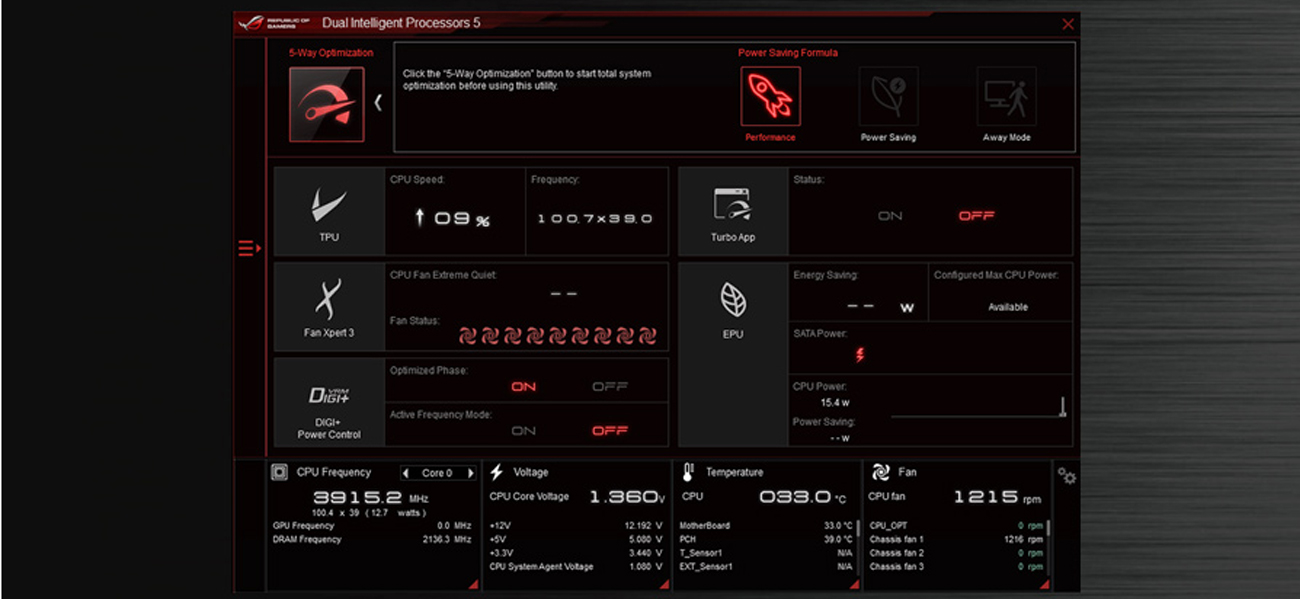Screen dimensions: 1300x599
Task: Switch to next core with right arrow
Action: [x=470, y=473]
